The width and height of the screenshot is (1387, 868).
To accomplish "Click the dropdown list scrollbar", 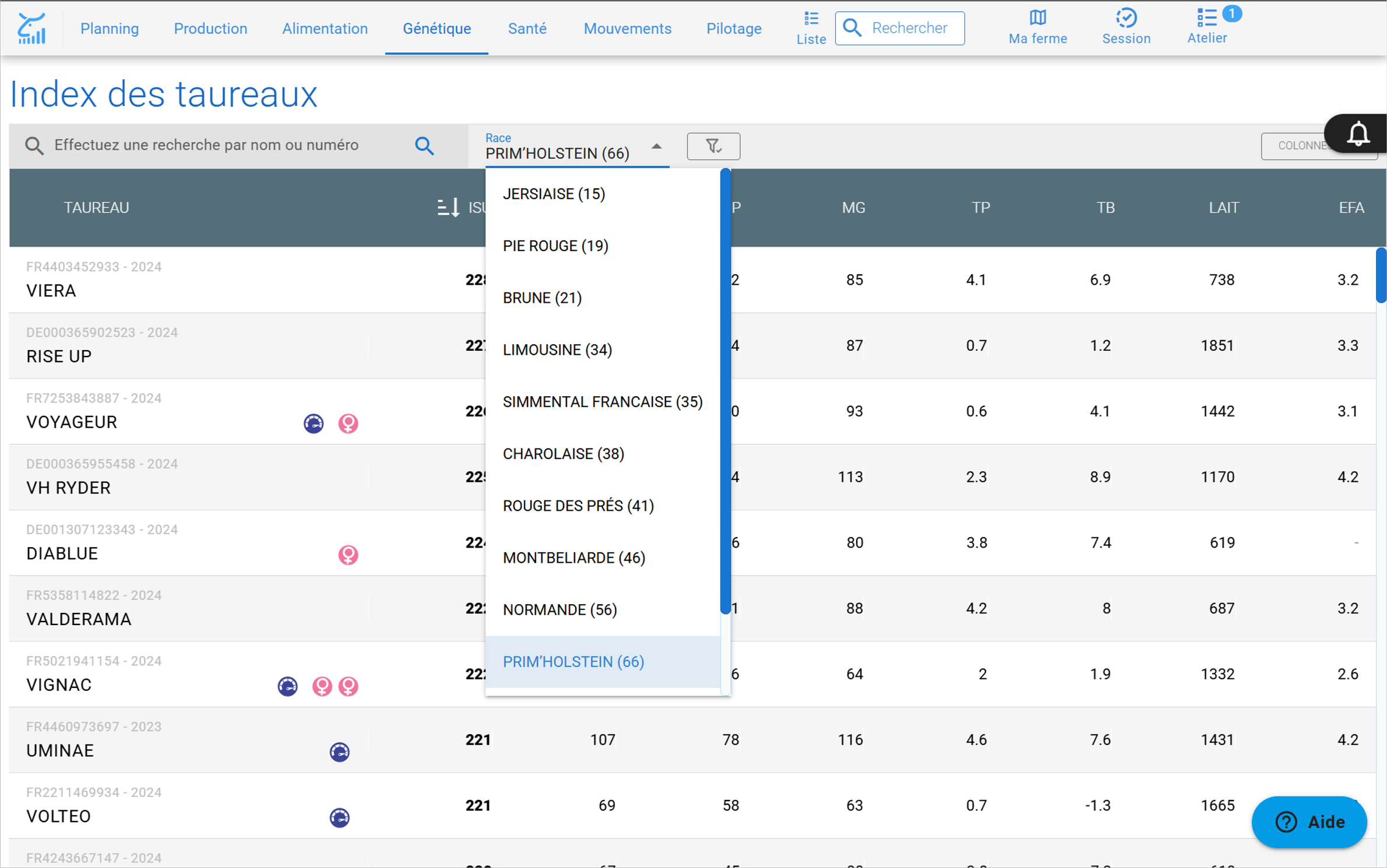I will (x=725, y=391).
